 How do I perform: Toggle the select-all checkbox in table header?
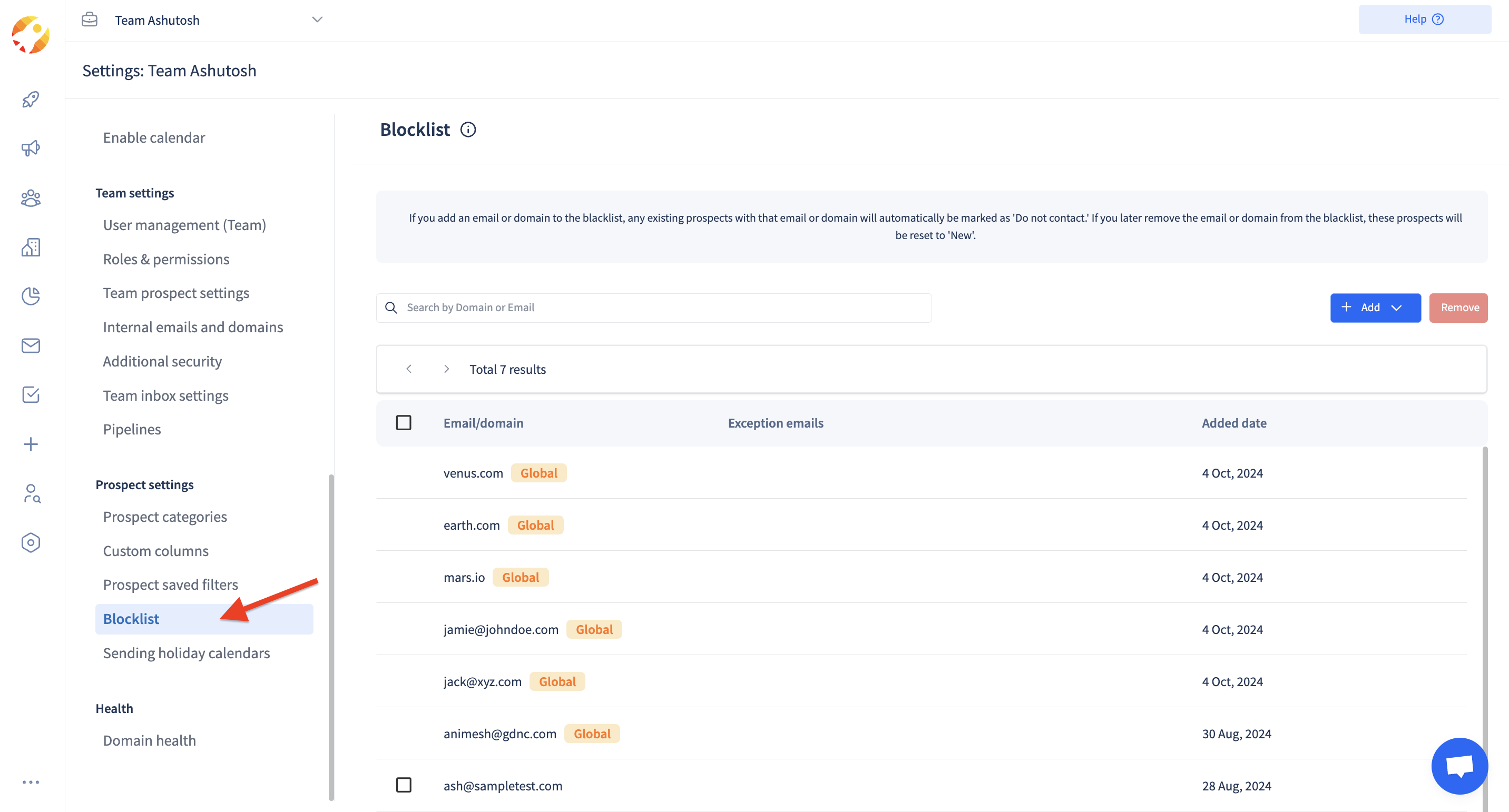coord(404,423)
